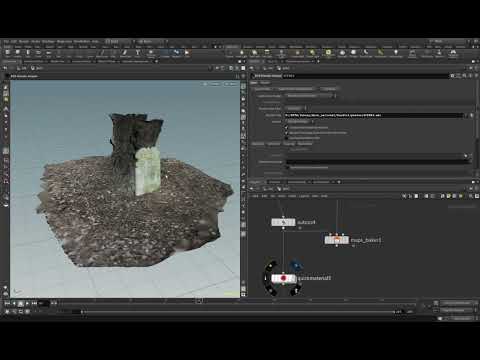Open the main File menu
480x360 pixels.
[6, 42]
